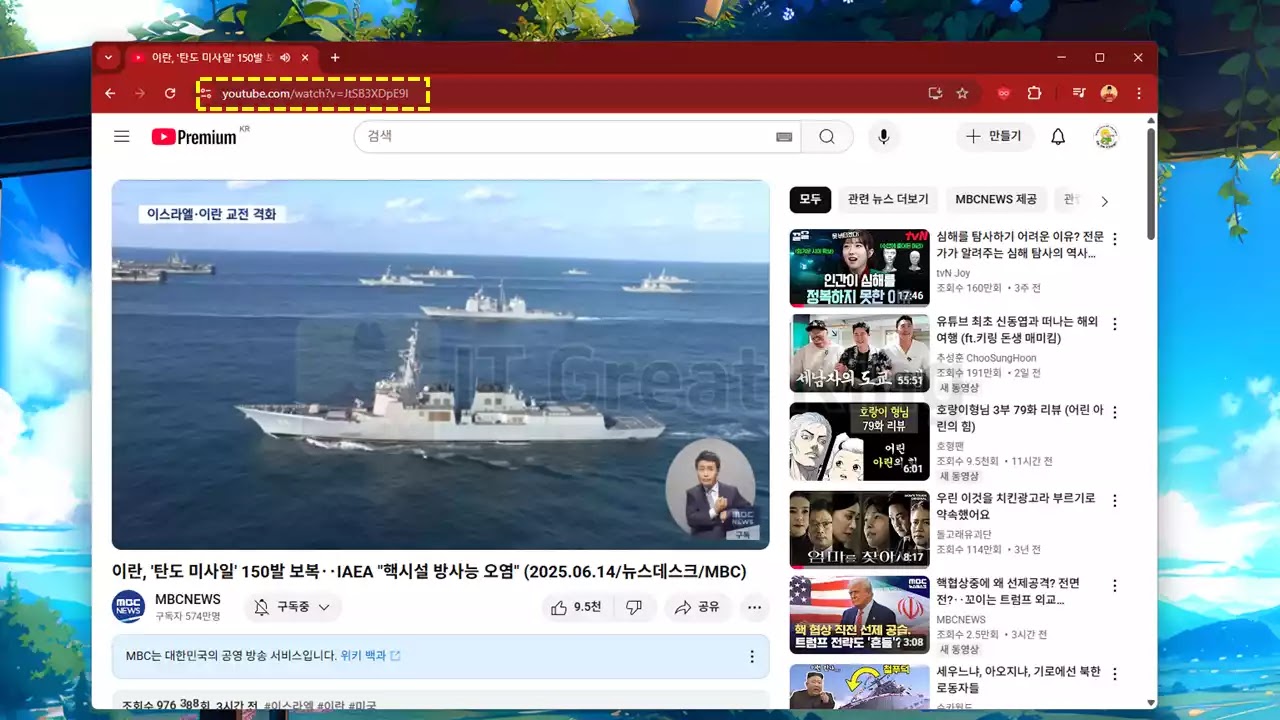Start voice search with microphone

point(883,137)
